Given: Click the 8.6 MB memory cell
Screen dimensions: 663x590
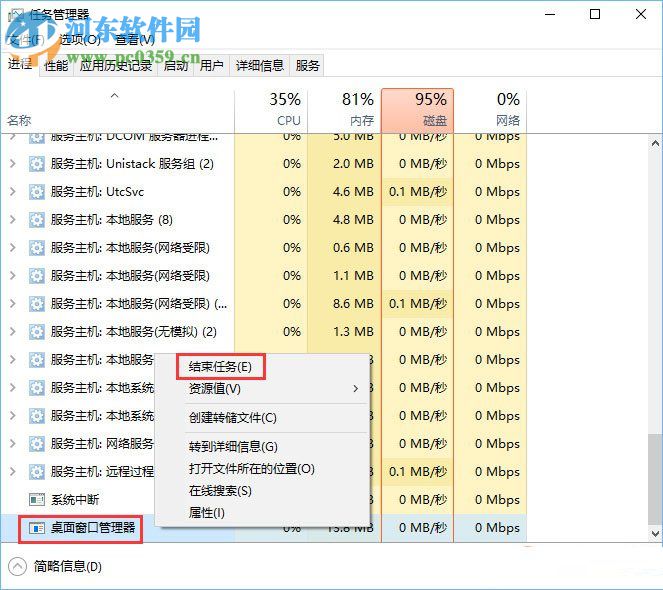Looking at the screenshot, I should [x=345, y=304].
